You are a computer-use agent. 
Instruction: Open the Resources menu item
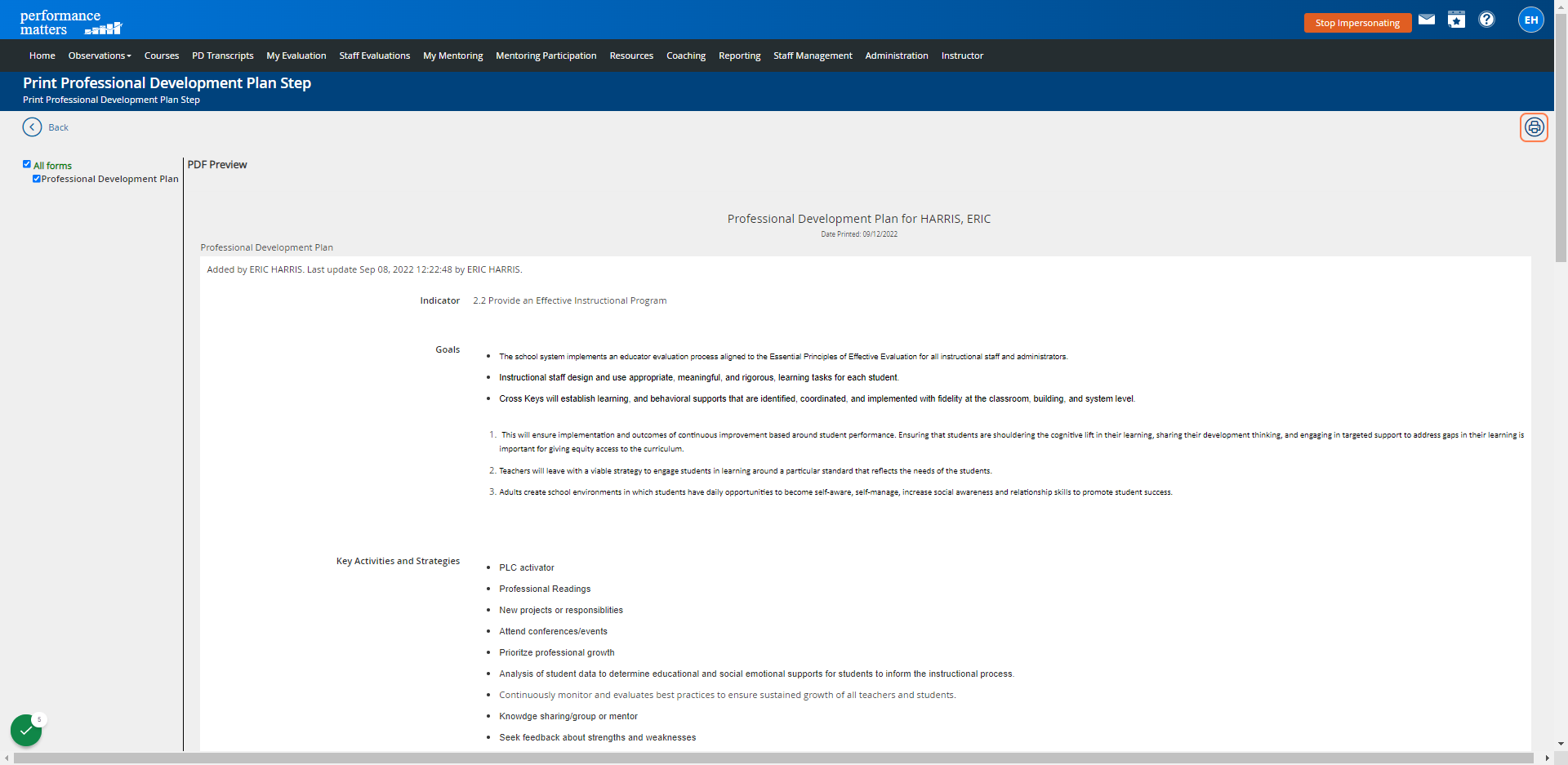point(631,56)
